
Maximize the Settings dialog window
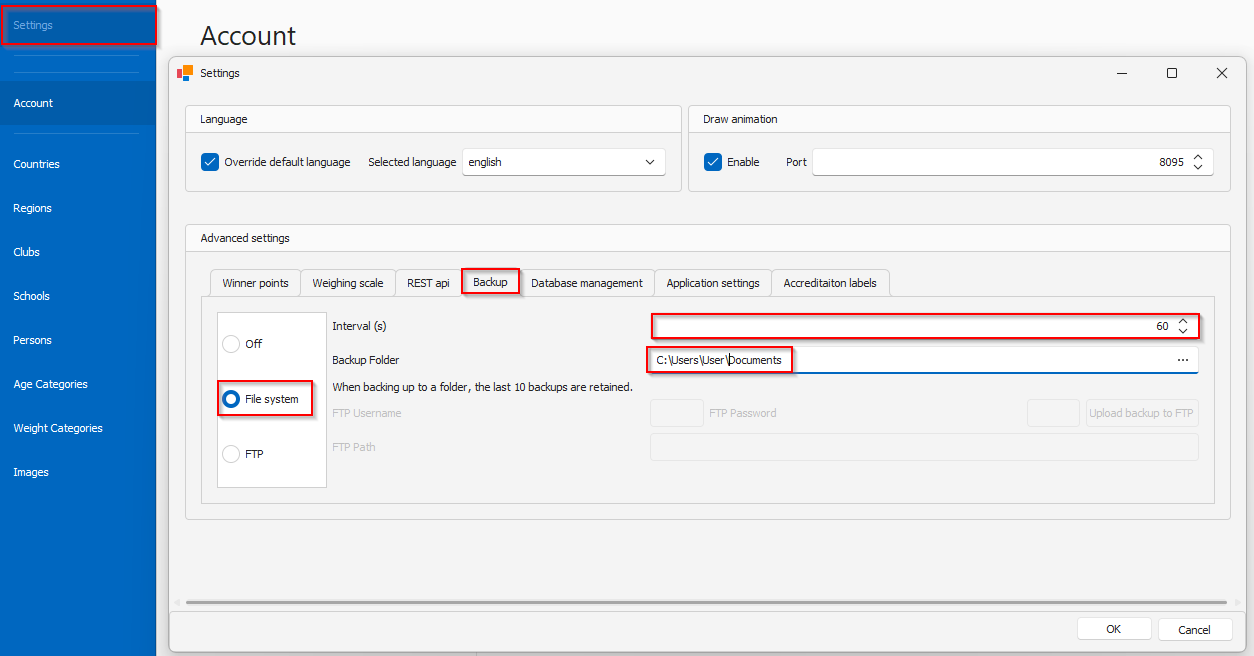tap(1172, 73)
